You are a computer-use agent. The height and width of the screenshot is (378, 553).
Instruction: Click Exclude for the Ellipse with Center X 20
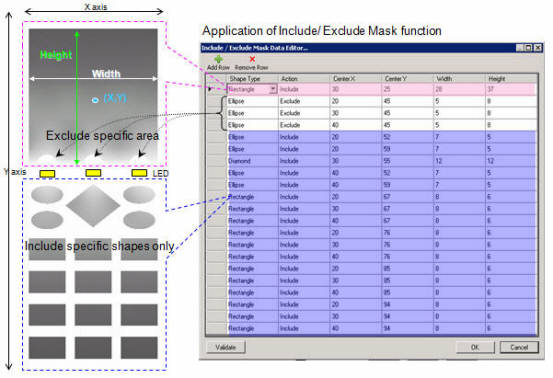pos(304,101)
